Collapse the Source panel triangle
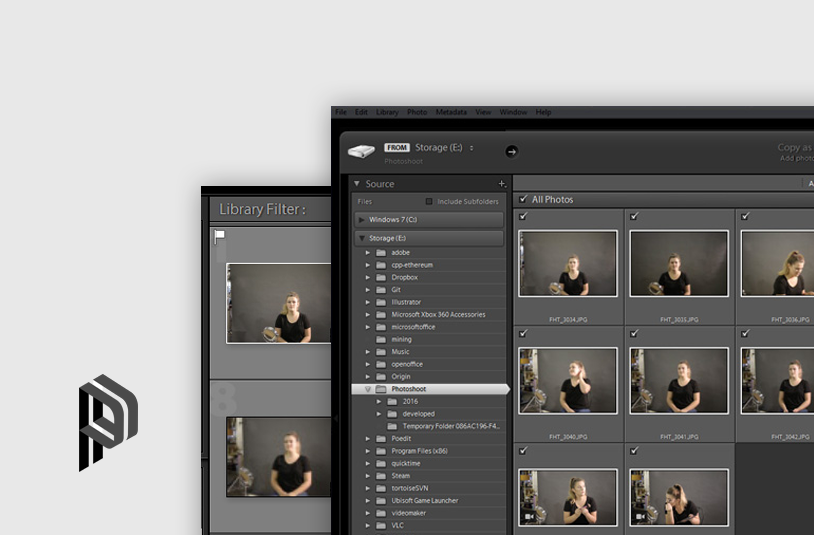Screen dimensions: 814x535 [357, 184]
